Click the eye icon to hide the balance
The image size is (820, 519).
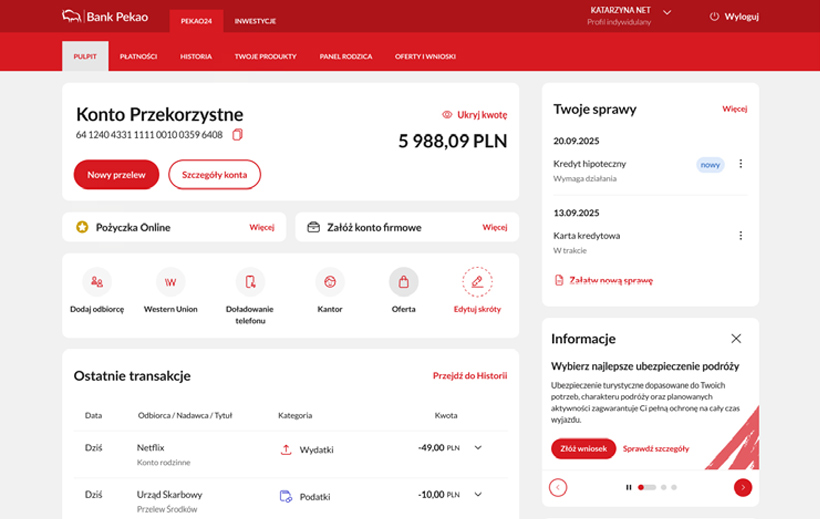(447, 115)
